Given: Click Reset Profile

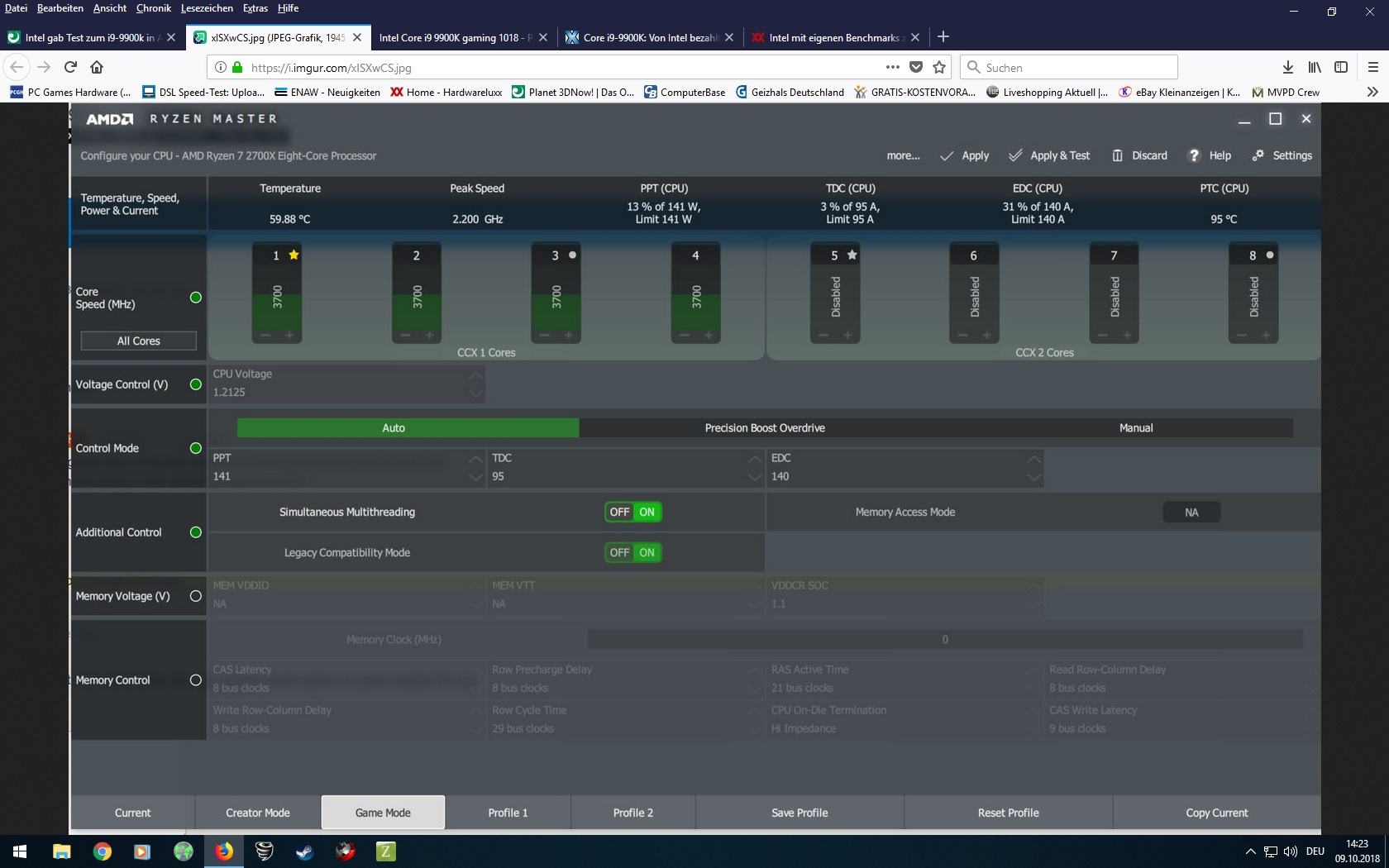Looking at the screenshot, I should click(x=1009, y=813).
